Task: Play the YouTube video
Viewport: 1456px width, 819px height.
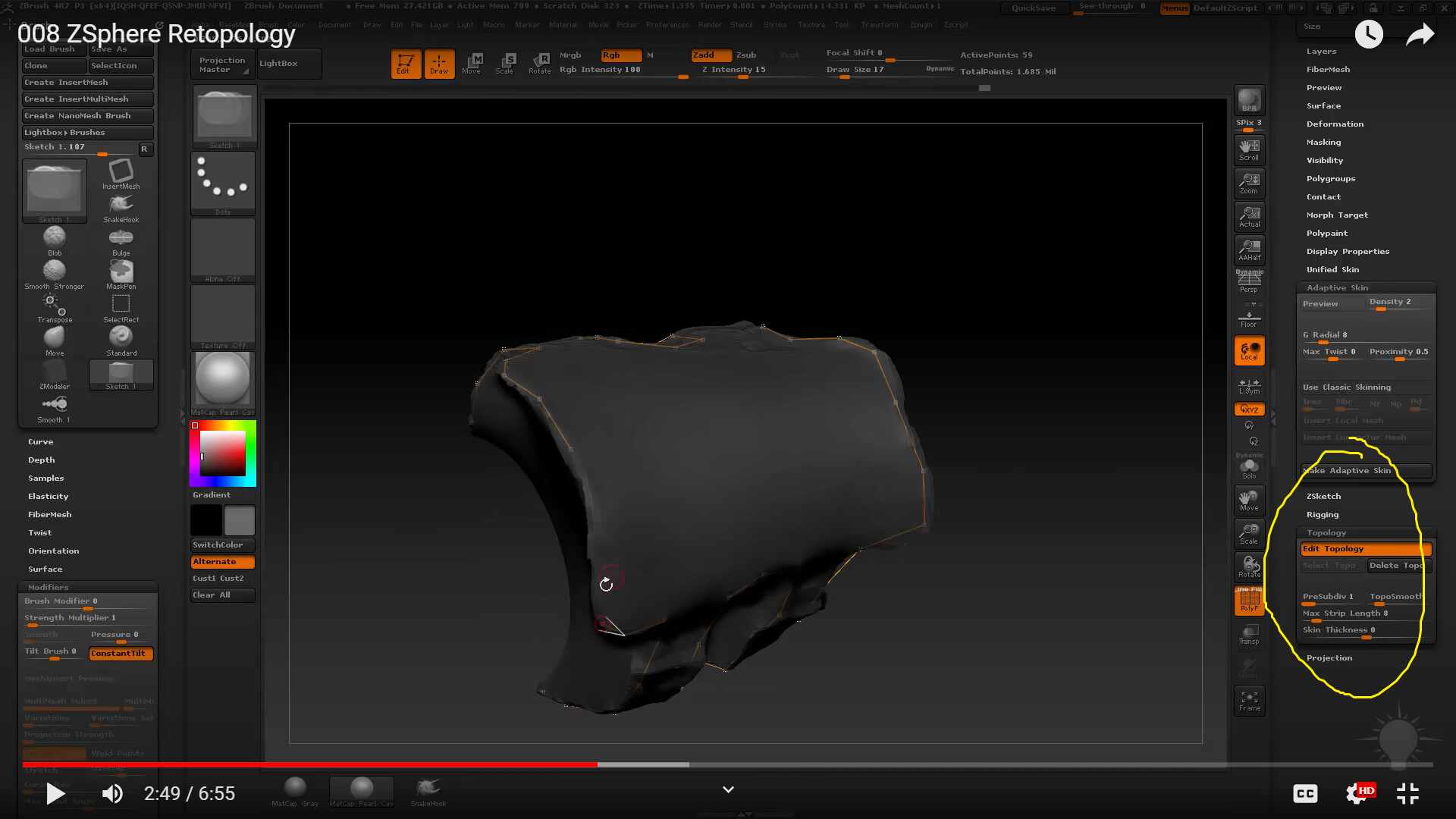Action: pos(55,793)
